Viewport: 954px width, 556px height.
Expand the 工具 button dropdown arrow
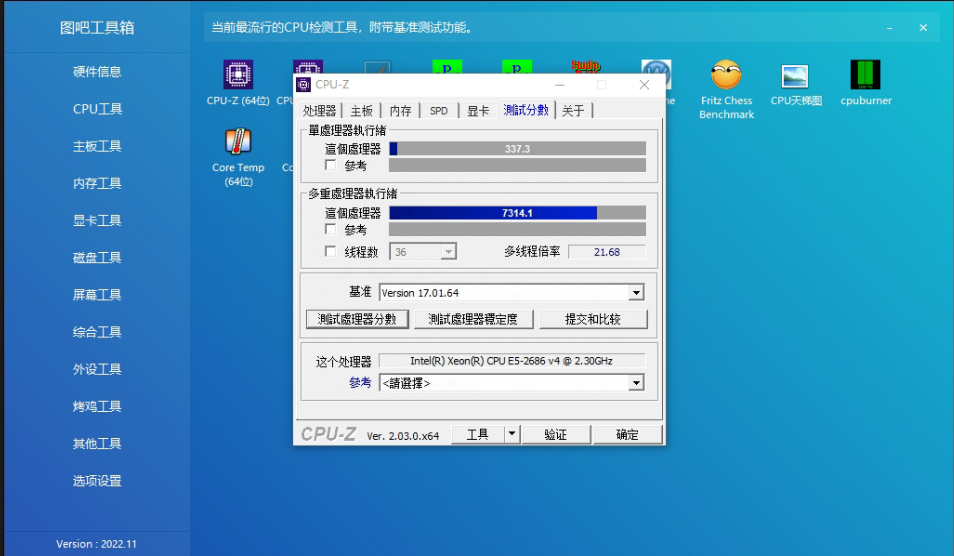point(512,434)
